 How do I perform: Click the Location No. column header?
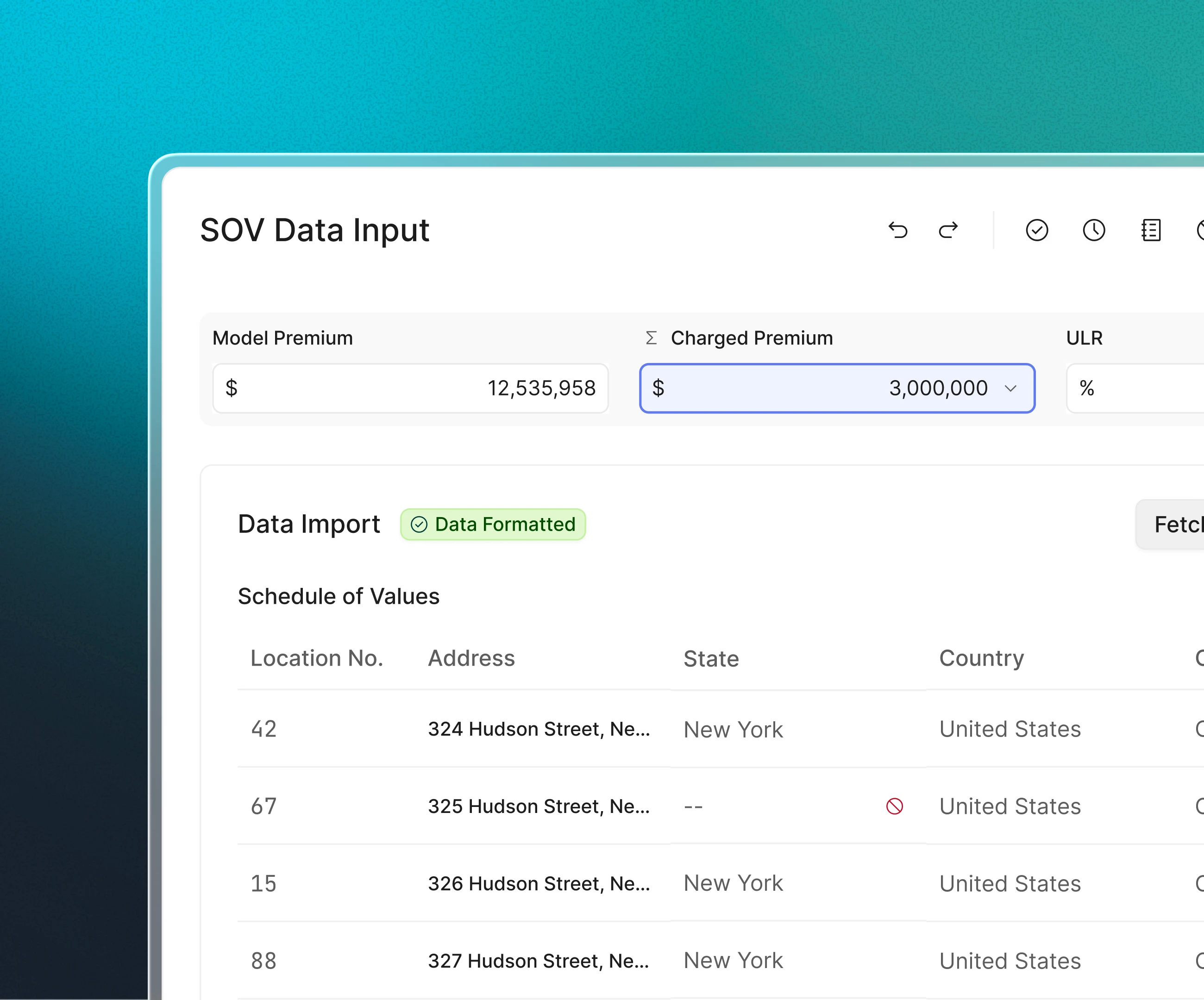[317, 658]
